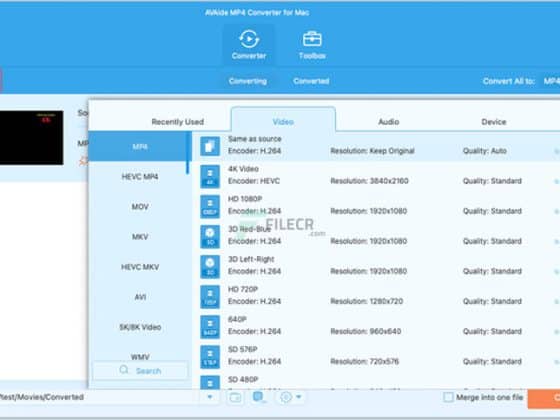Click the orange Convert button
The width and height of the screenshot is (560, 420).
click(x=544, y=398)
